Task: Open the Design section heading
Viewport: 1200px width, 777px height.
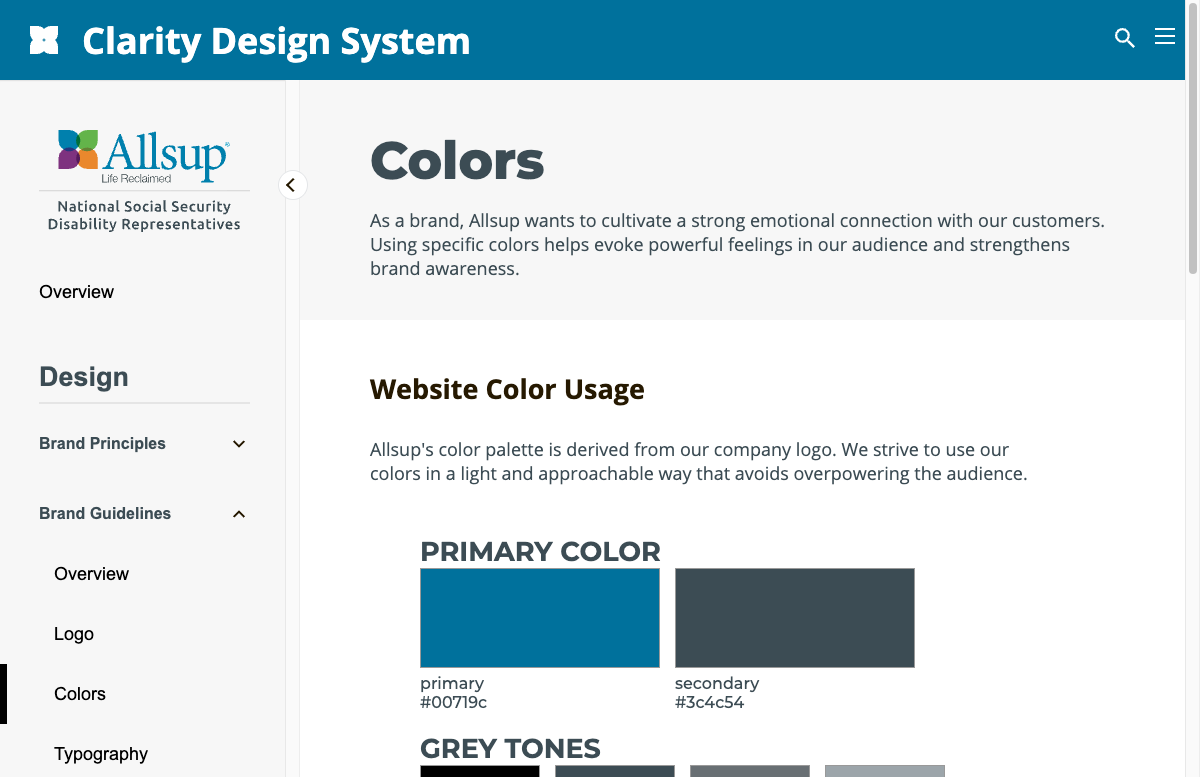Action: (x=83, y=377)
